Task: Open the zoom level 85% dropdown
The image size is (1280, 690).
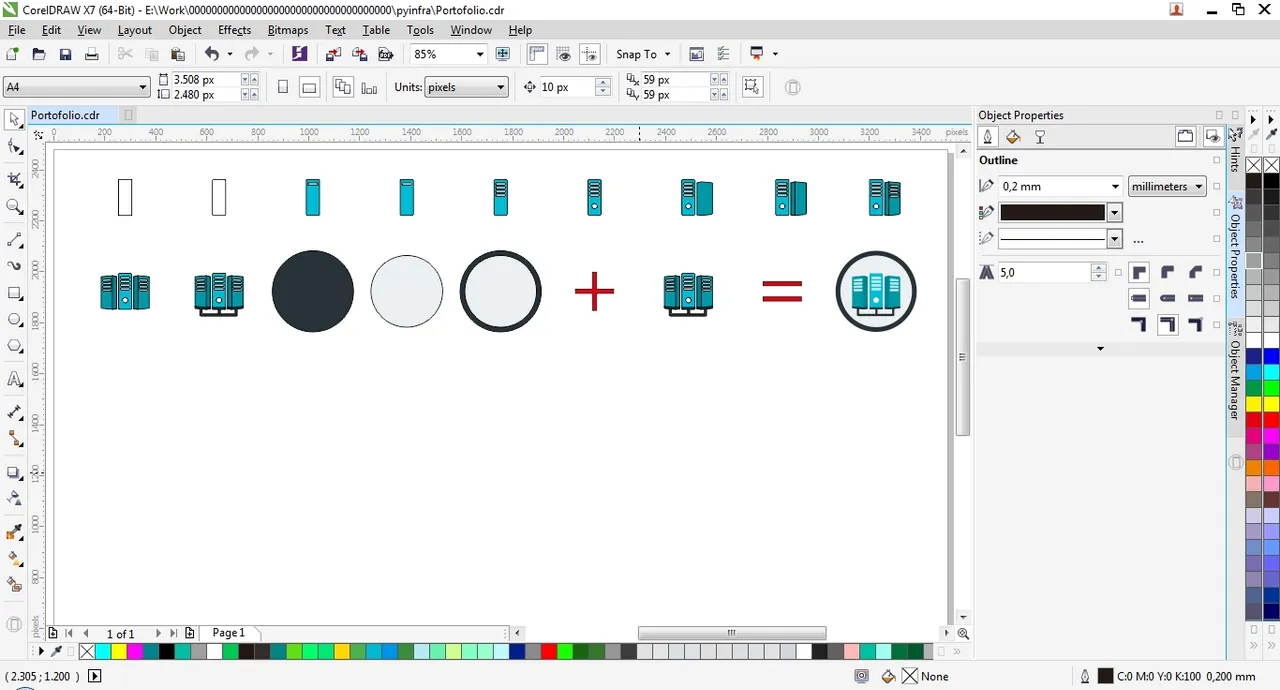Action: click(480, 54)
